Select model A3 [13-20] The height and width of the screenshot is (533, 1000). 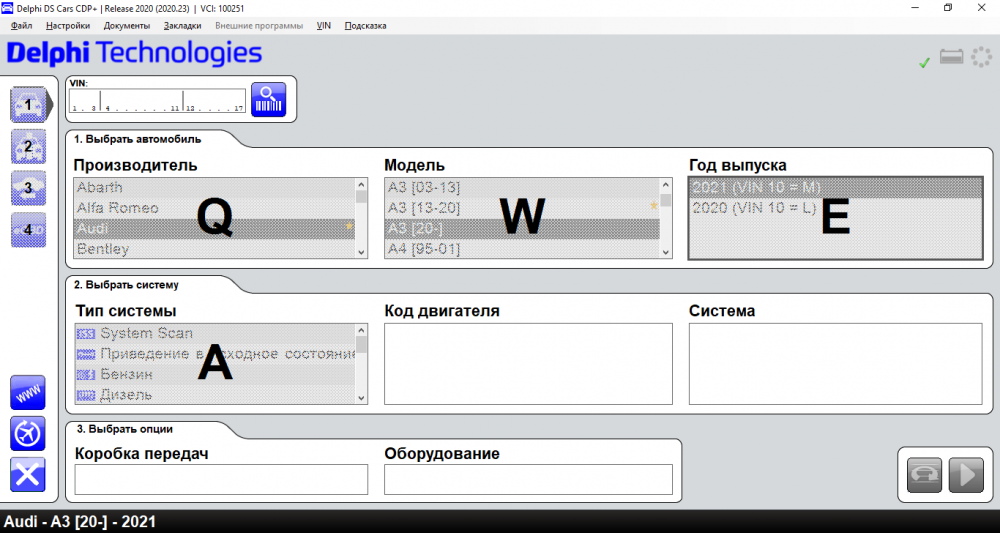point(522,208)
